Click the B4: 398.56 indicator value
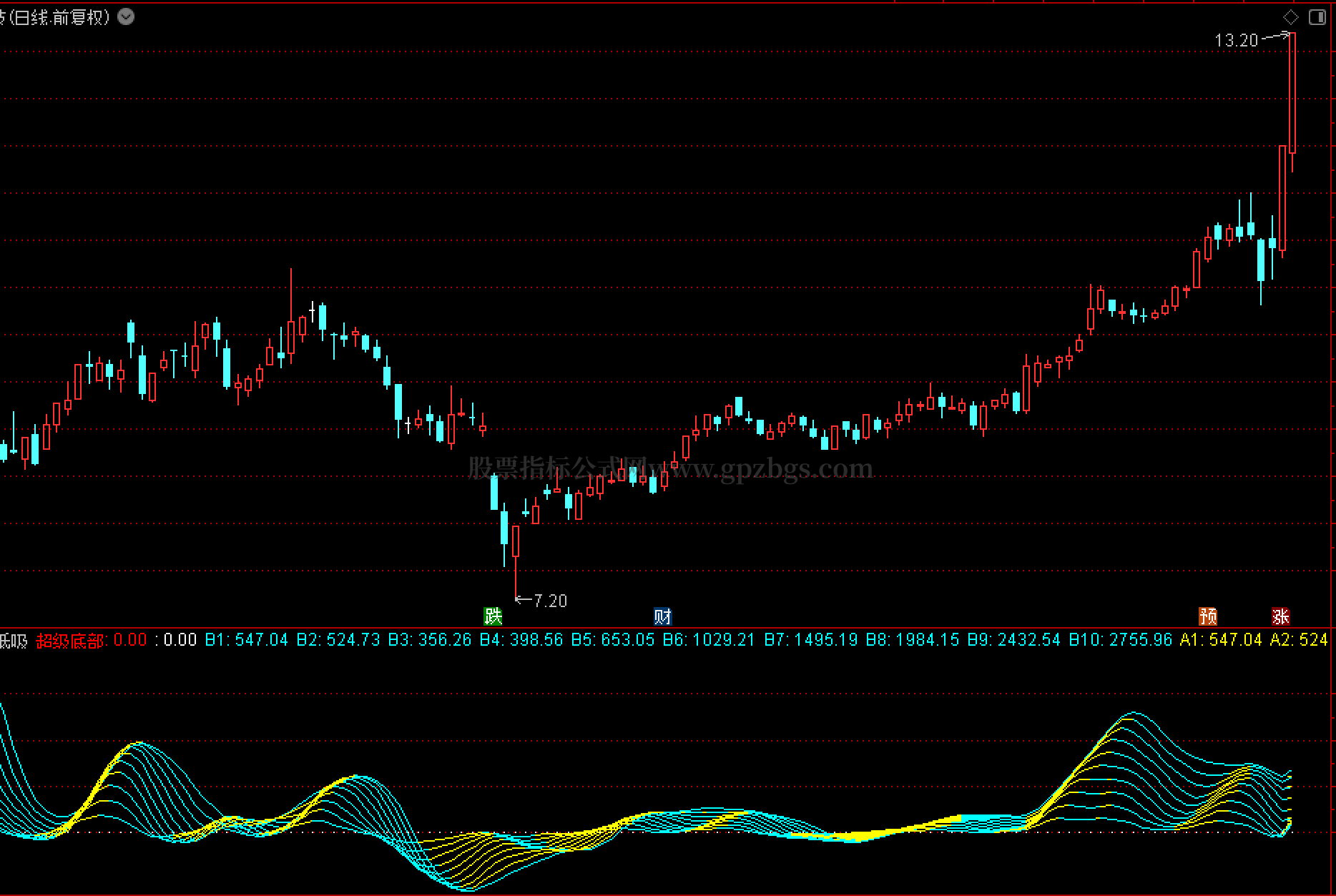The height and width of the screenshot is (896, 1336). click(521, 640)
